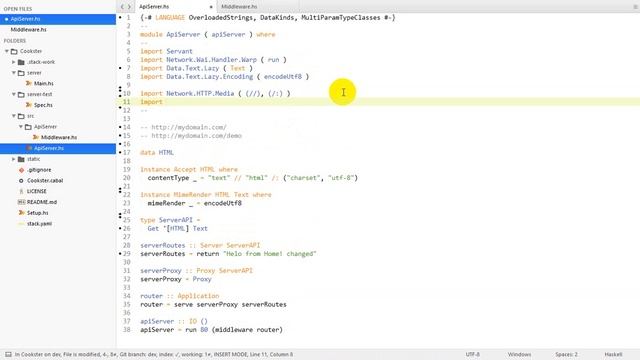Image resolution: width=640 pixels, height=360 pixels.
Task: Collapse the src folder arrow
Action: 13,116
